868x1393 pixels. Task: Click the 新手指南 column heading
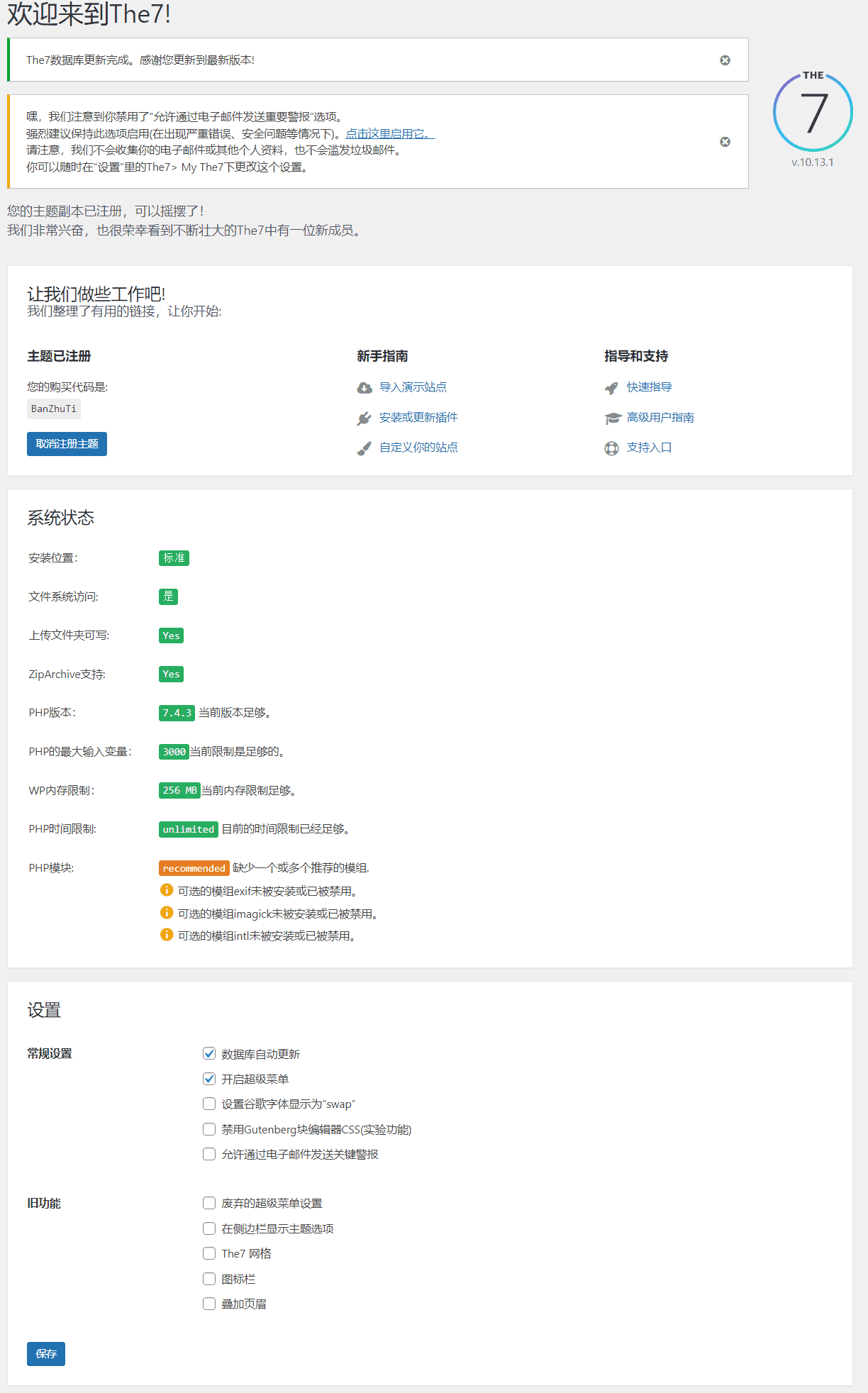click(x=382, y=356)
